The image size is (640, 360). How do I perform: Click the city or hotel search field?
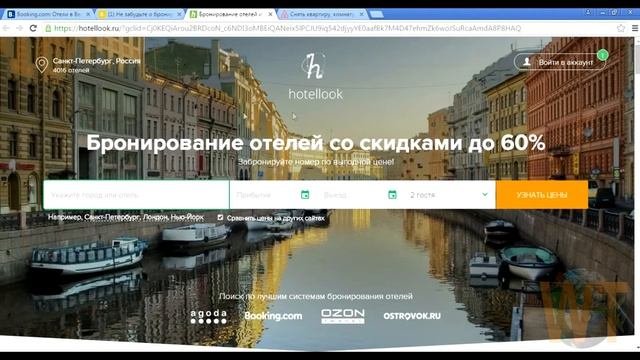coord(136,195)
